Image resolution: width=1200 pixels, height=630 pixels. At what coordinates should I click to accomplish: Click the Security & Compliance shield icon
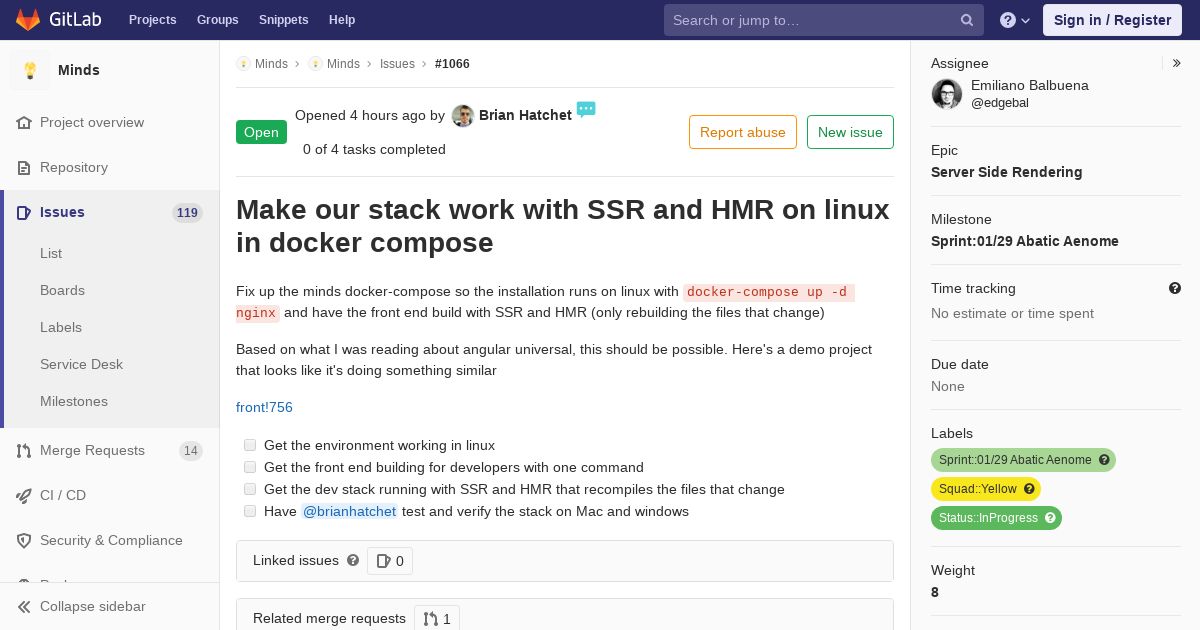[24, 541]
